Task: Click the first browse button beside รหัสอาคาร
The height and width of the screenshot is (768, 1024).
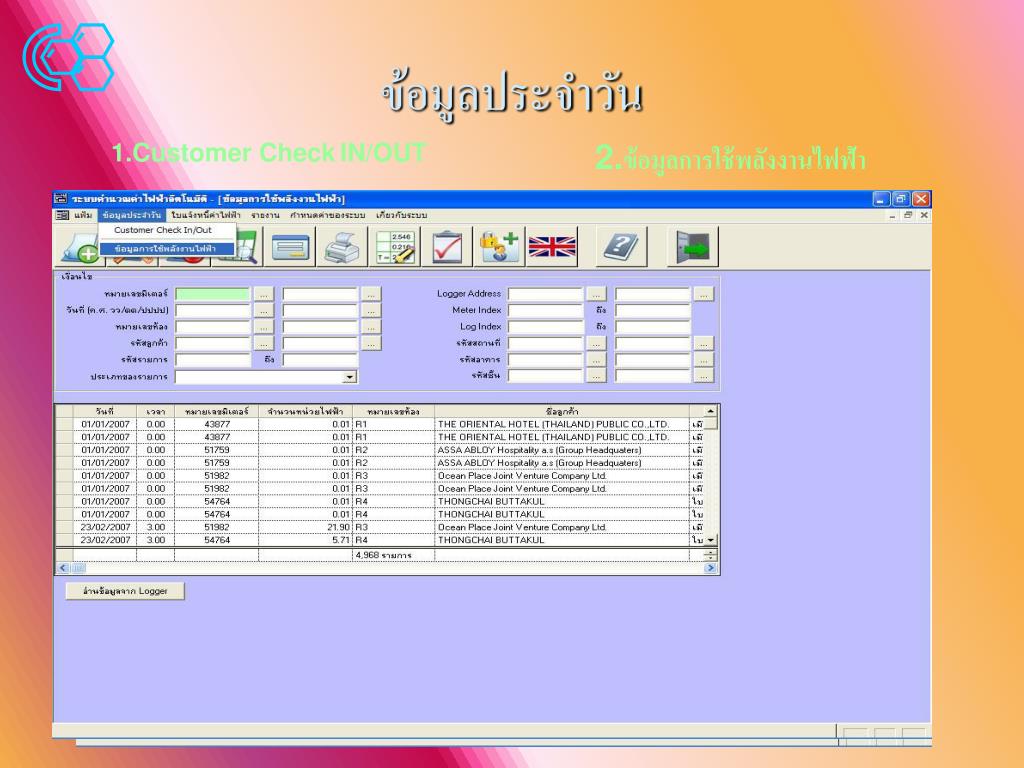Action: (596, 360)
